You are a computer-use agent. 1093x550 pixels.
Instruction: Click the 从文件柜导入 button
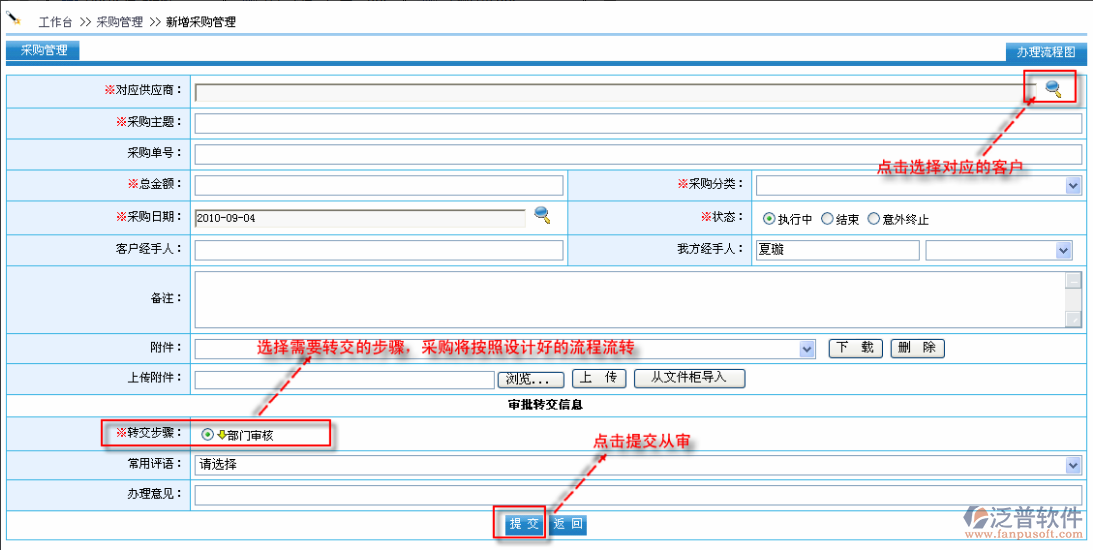click(689, 378)
